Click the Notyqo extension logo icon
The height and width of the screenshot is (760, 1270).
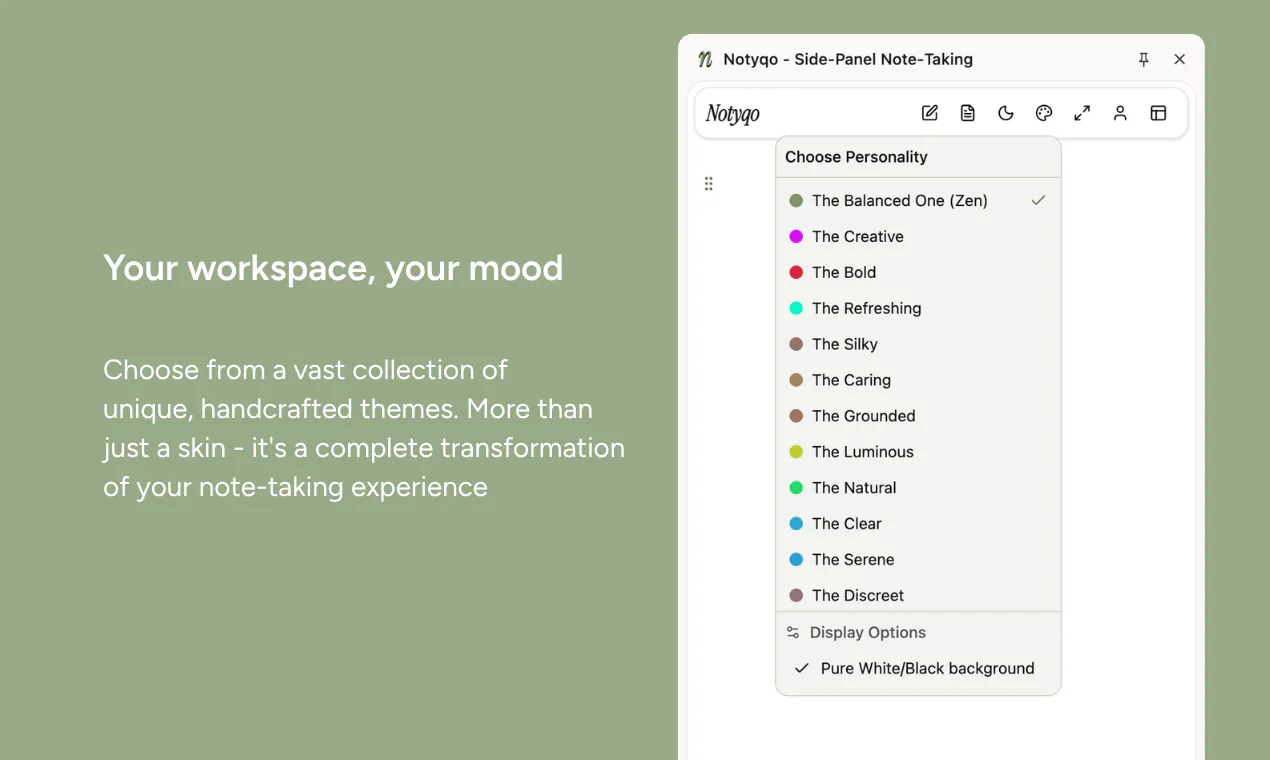click(705, 59)
